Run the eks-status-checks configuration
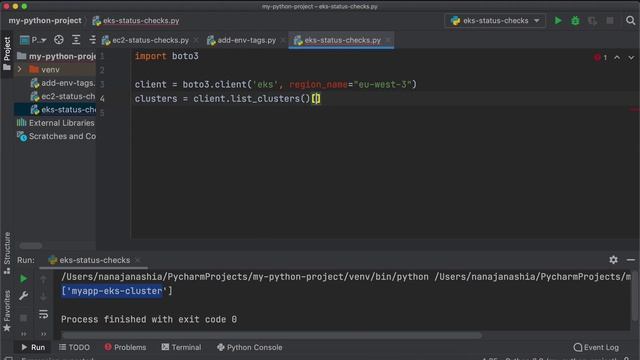This screenshot has width=640, height=360. coord(558,20)
